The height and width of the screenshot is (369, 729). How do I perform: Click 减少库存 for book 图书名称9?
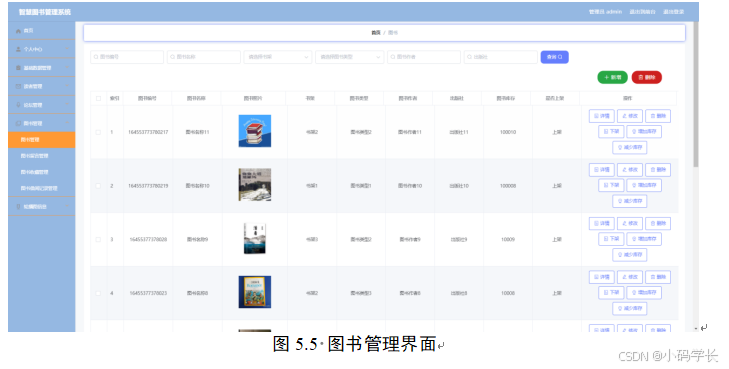[630, 255]
